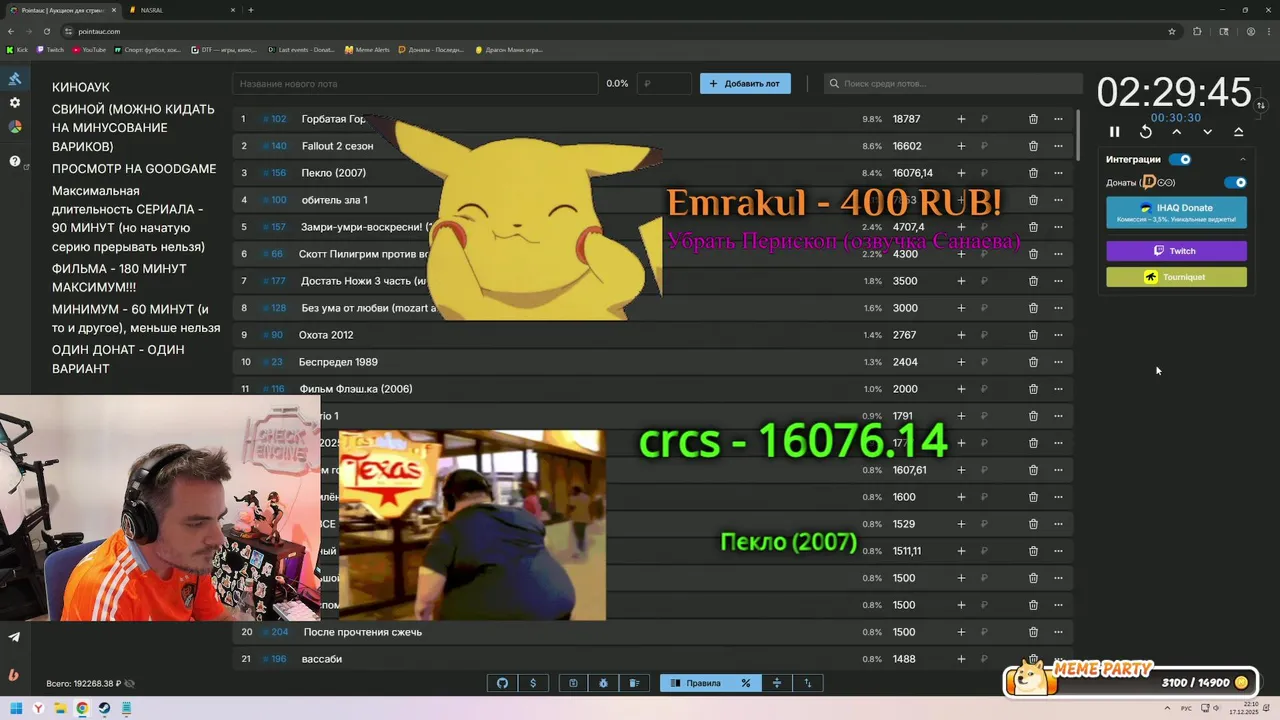This screenshot has height=720, width=1280.
Task: Toggle visibility of total sum eye icon
Action: 130,684
